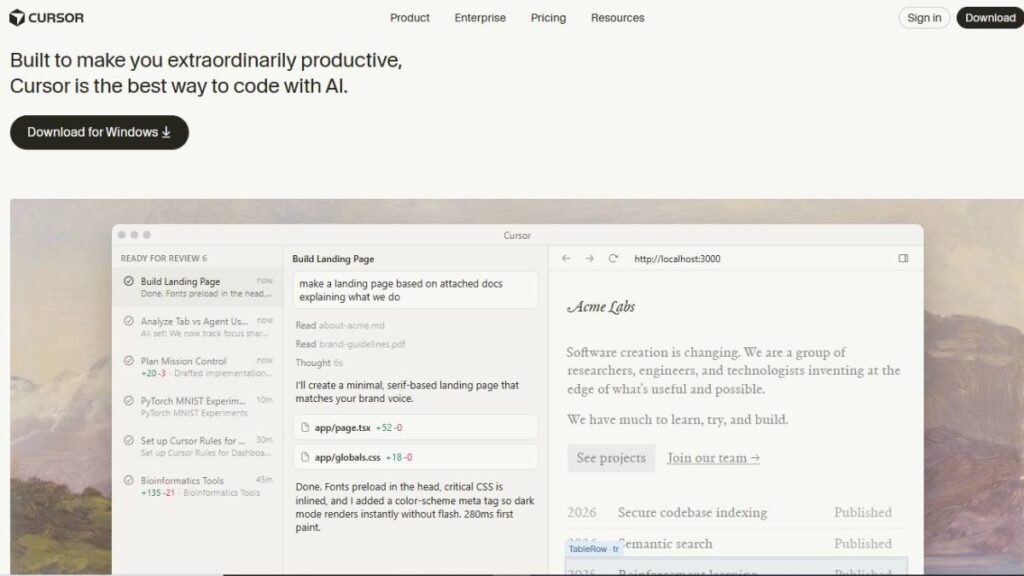Toggle completion on Analyze Tab vs Agent task
The width and height of the screenshot is (1024, 576).
128,321
